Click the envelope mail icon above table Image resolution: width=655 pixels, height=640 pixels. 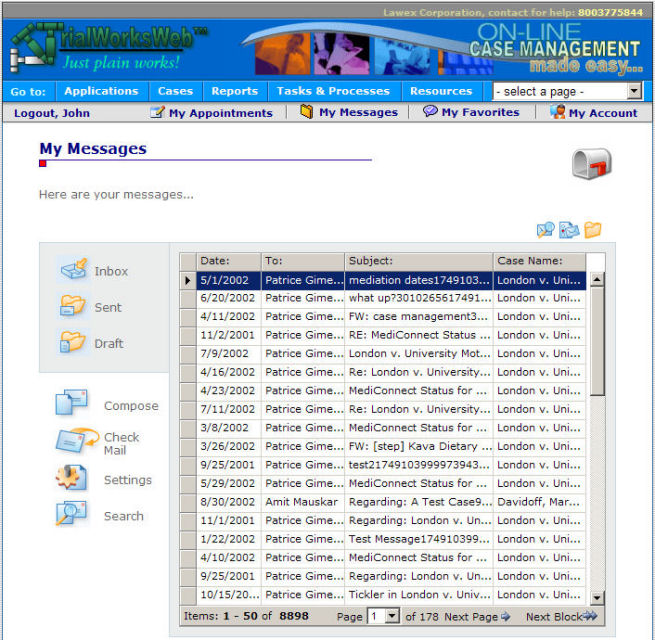569,230
